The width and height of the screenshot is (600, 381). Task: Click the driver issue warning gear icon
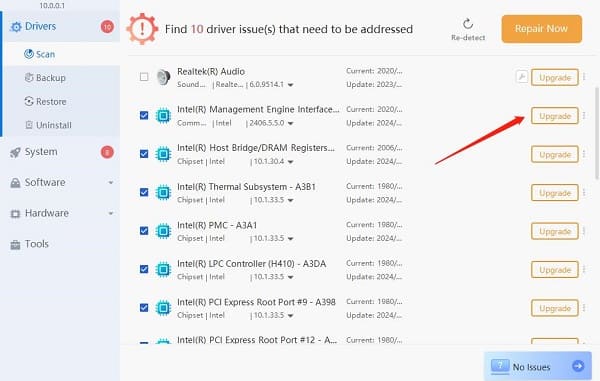142,29
